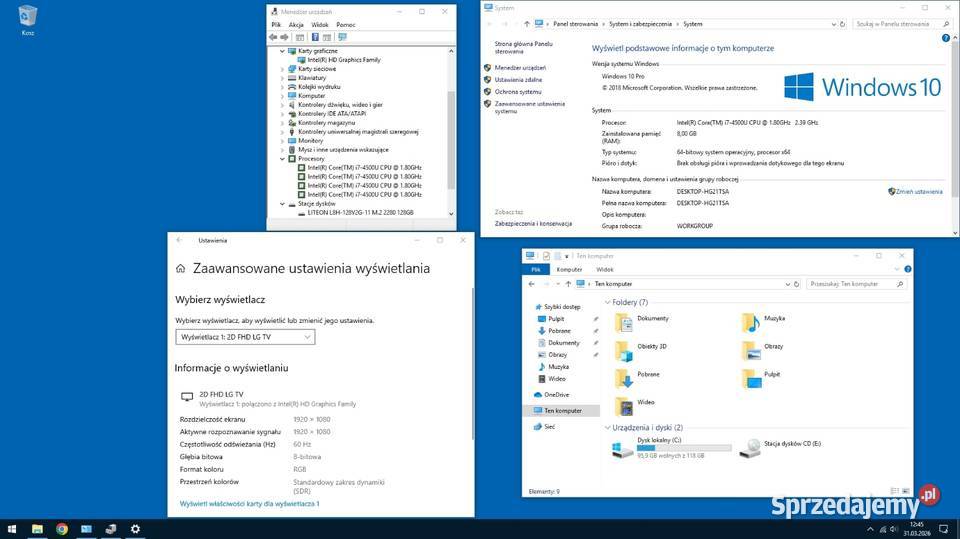
Task: Open Zaawansowane ustawienia systemu link
Action: pyautogui.click(x=530, y=108)
